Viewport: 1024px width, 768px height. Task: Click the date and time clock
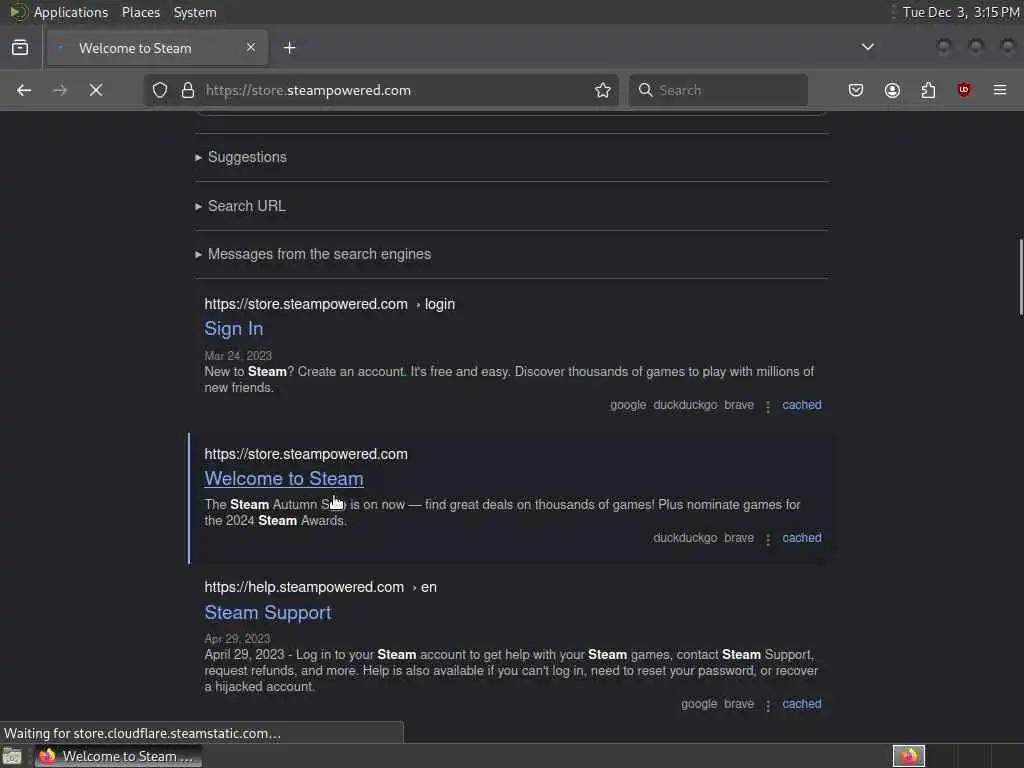click(961, 12)
